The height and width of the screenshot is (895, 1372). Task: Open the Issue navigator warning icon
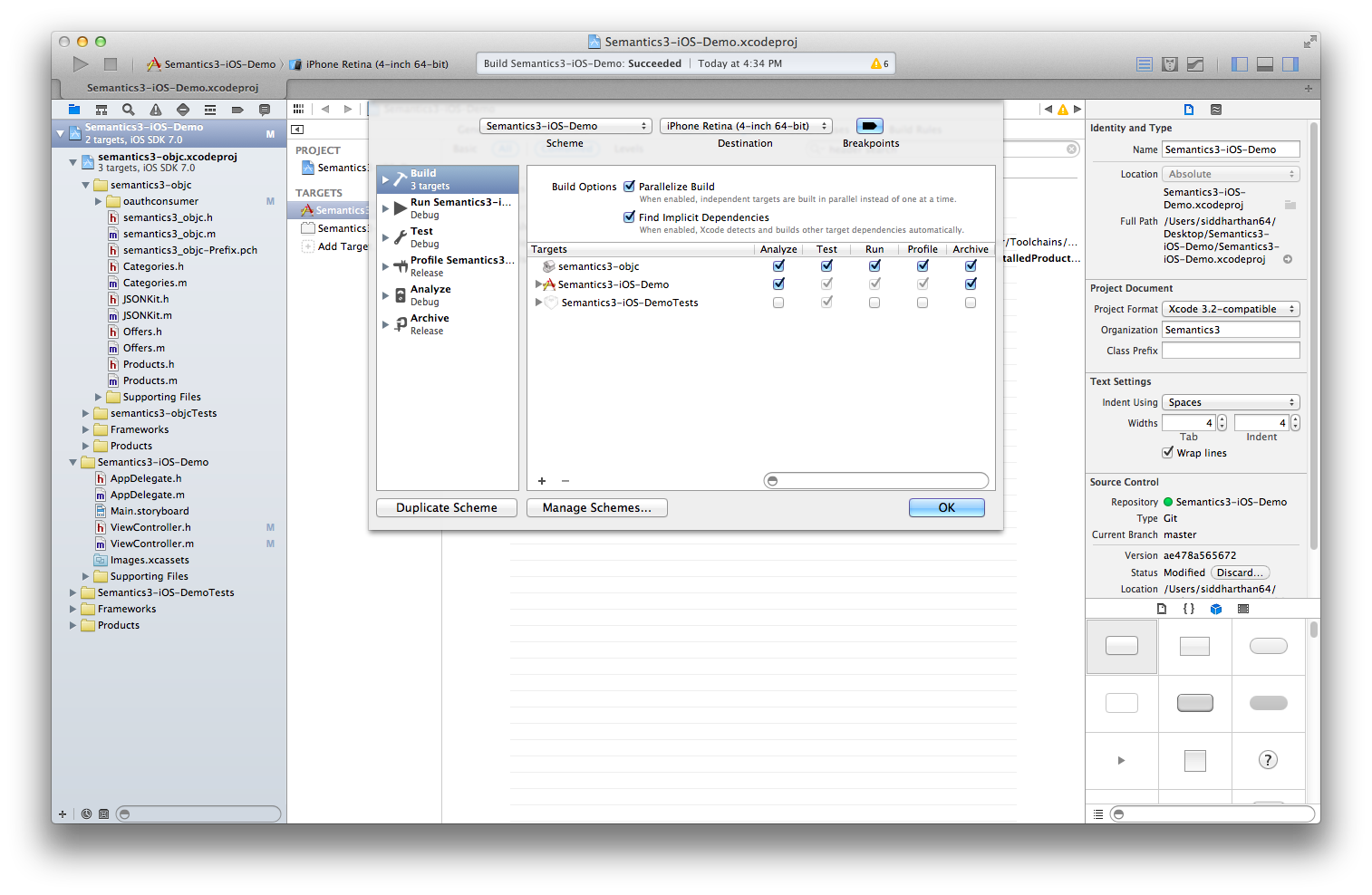[156, 109]
